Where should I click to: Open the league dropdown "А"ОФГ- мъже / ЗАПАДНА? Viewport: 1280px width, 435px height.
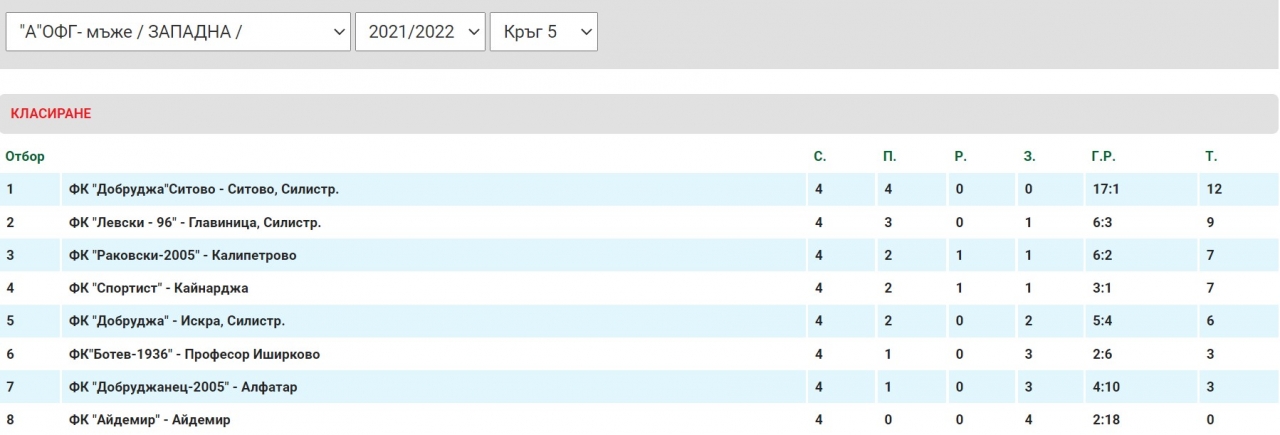[178, 32]
